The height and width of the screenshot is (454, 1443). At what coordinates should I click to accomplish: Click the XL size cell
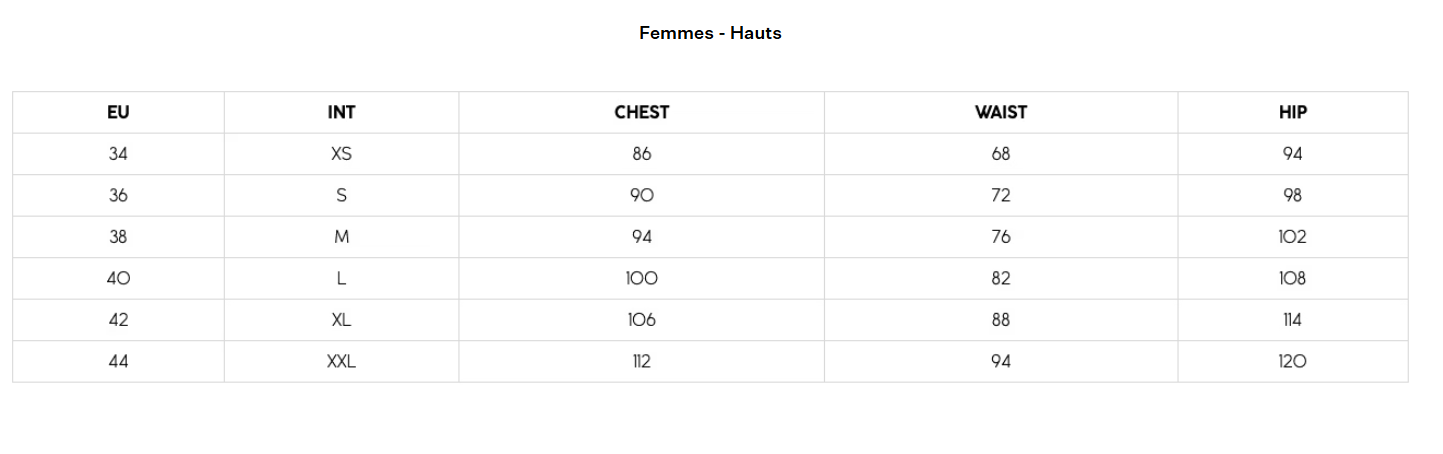coord(341,320)
